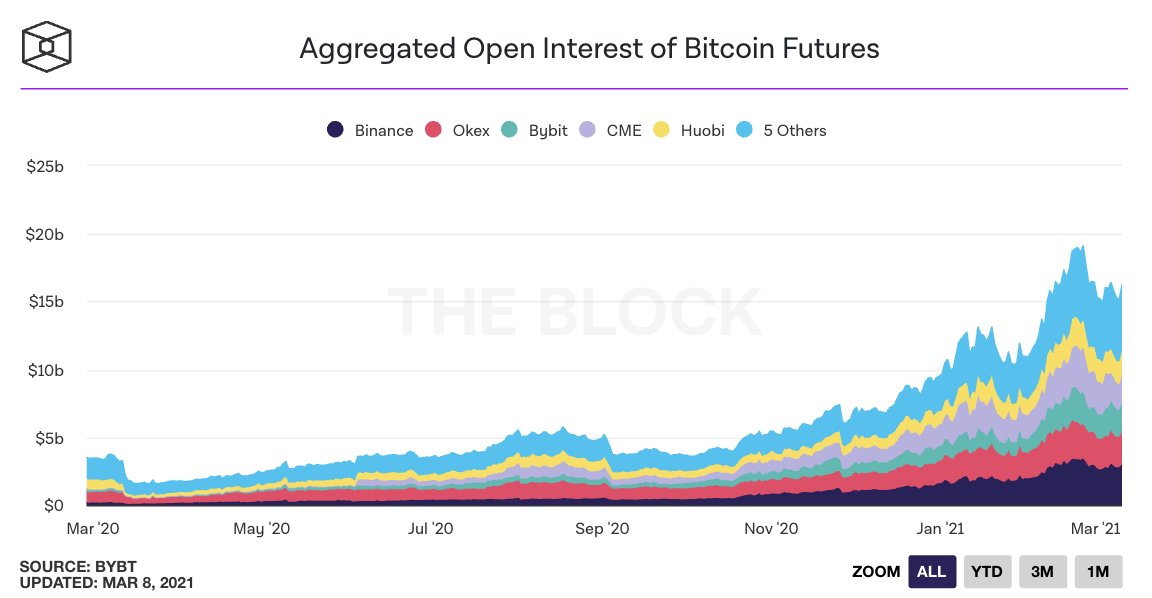1152x598 pixels.
Task: Toggle the Okex red legend dot
Action: click(x=433, y=130)
